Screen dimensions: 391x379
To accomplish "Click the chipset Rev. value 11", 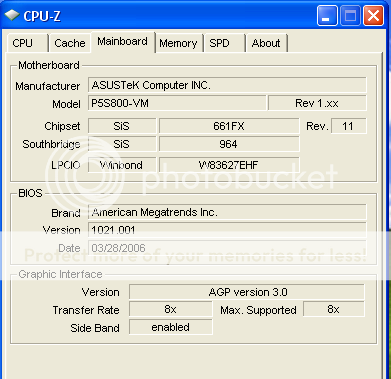I will [x=348, y=126].
